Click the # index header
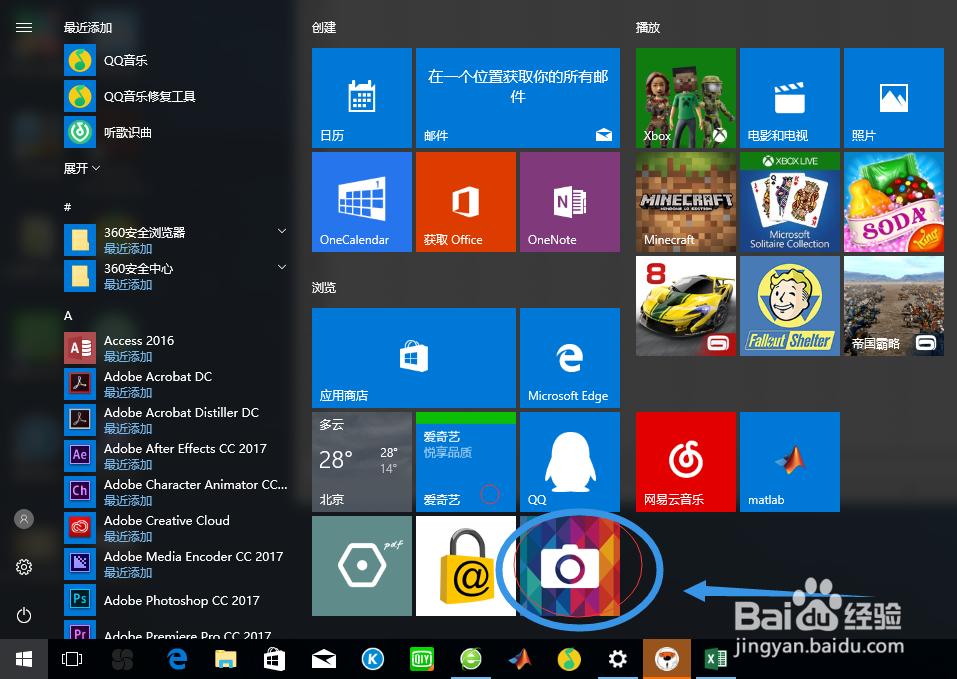This screenshot has width=957, height=679. tap(68, 207)
